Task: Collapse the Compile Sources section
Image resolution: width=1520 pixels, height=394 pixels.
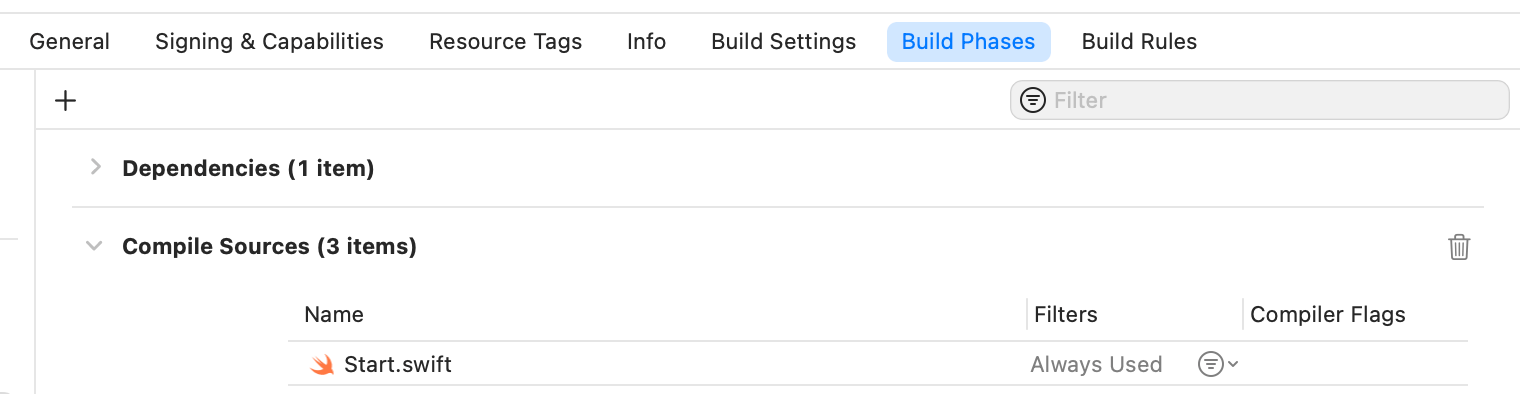Action: (x=95, y=245)
